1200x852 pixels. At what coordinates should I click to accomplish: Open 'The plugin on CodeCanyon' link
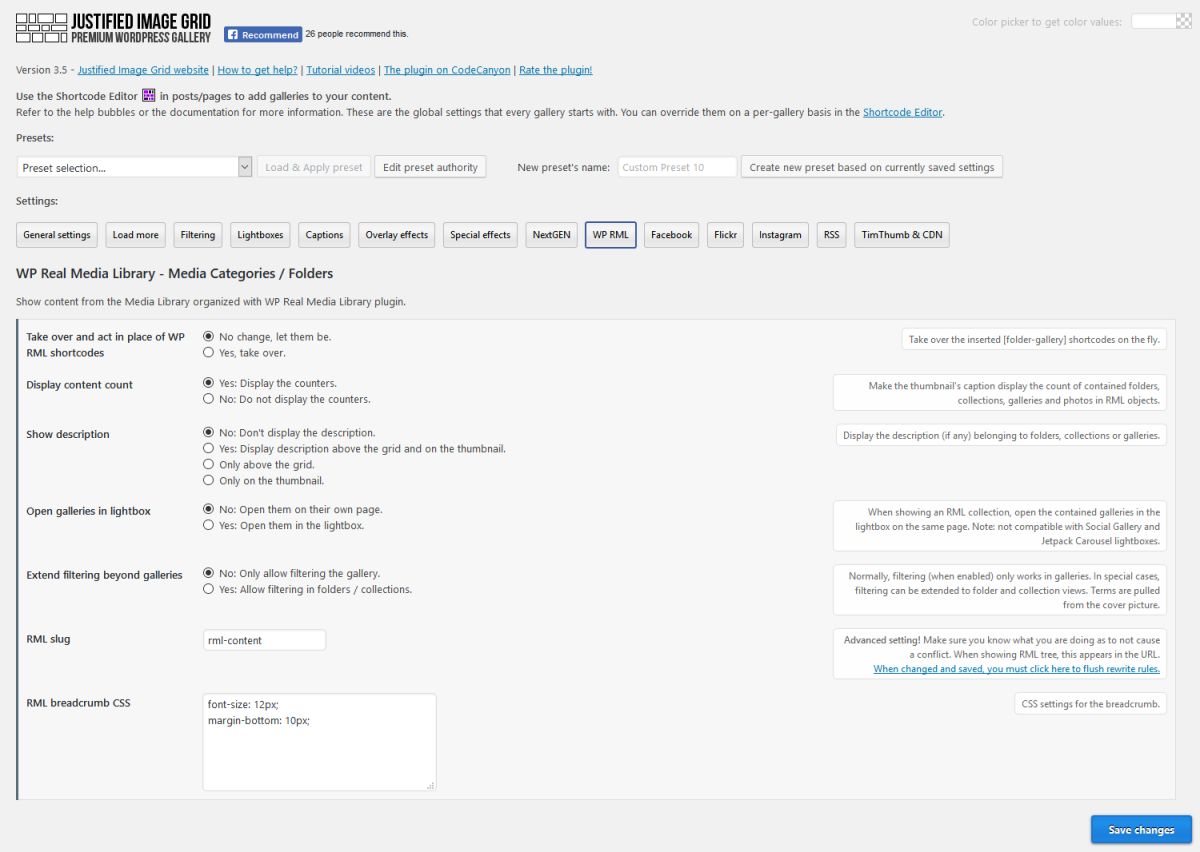[447, 70]
